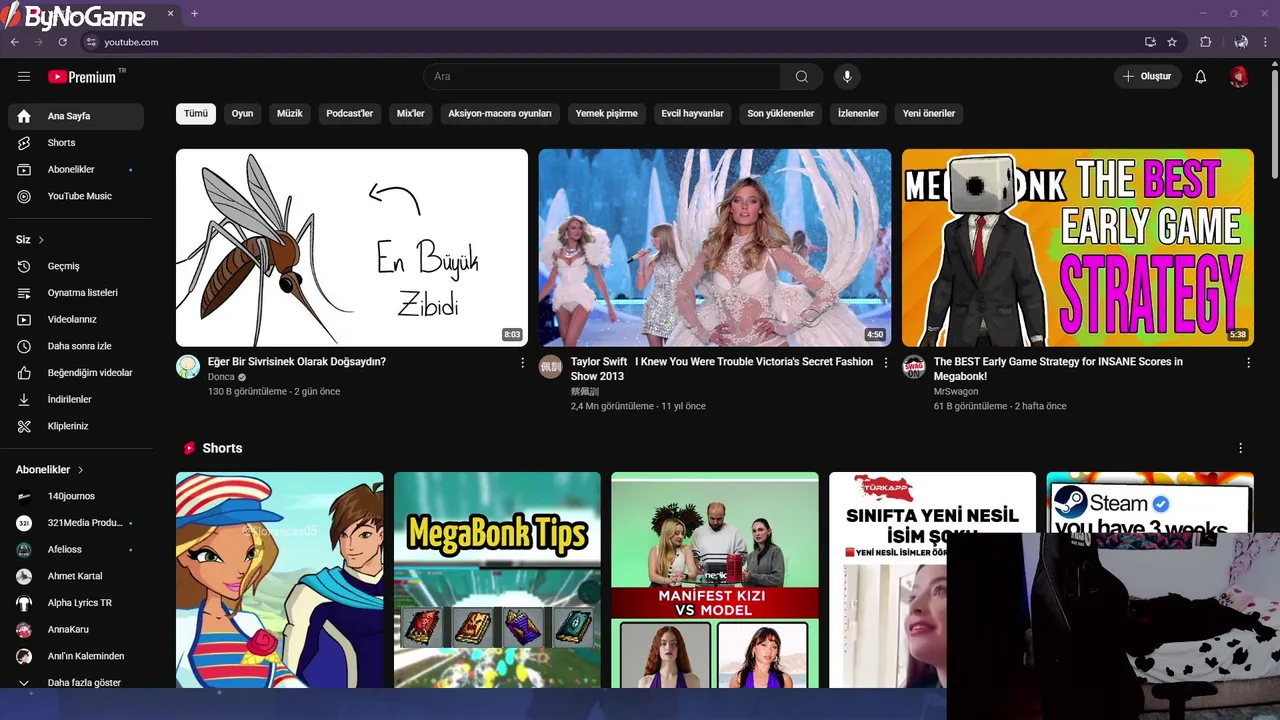Image resolution: width=1280 pixels, height=720 pixels.
Task: Bookmark this page with star
Action: coord(1172,42)
